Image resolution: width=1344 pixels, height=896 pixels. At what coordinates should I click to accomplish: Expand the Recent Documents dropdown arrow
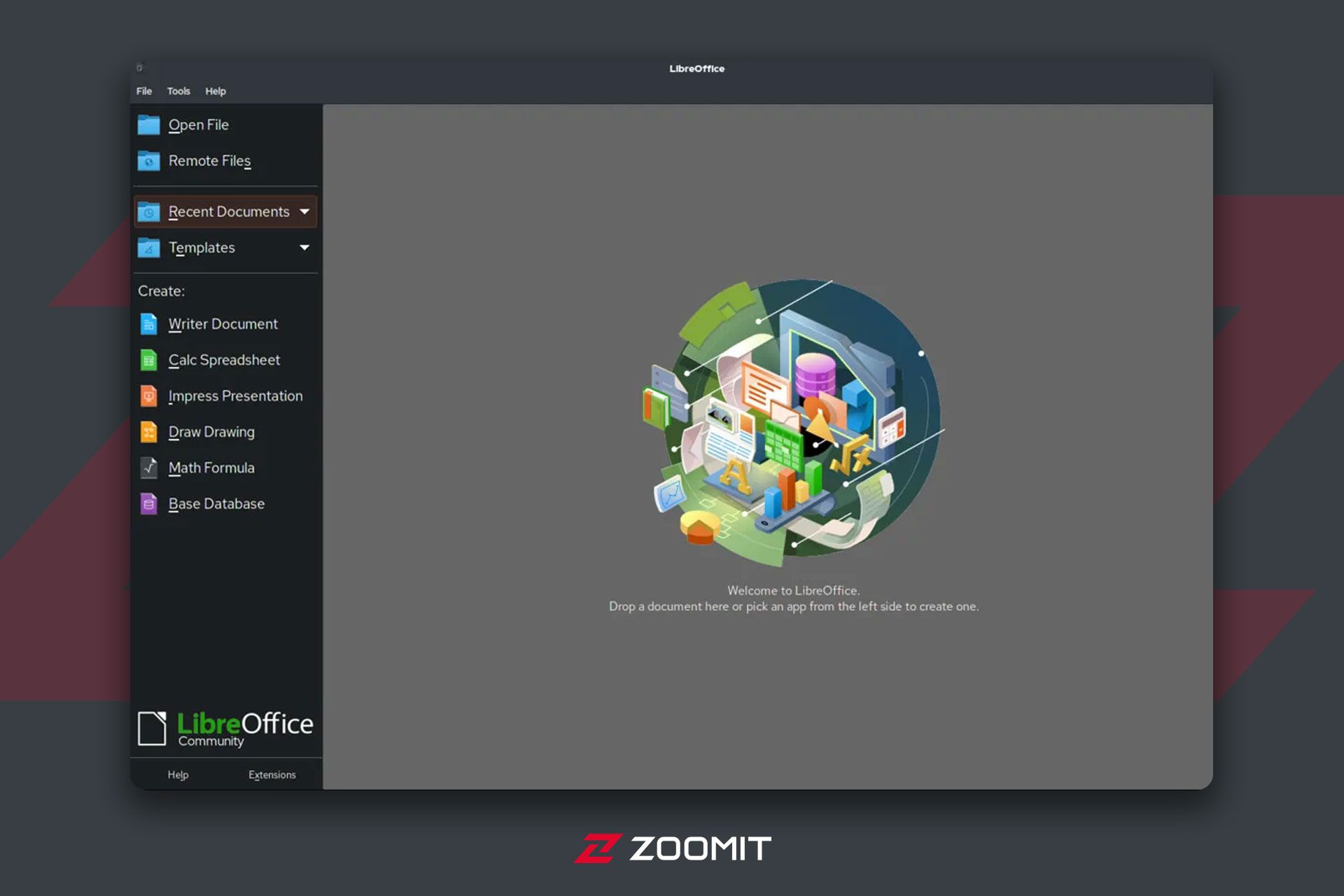[304, 211]
